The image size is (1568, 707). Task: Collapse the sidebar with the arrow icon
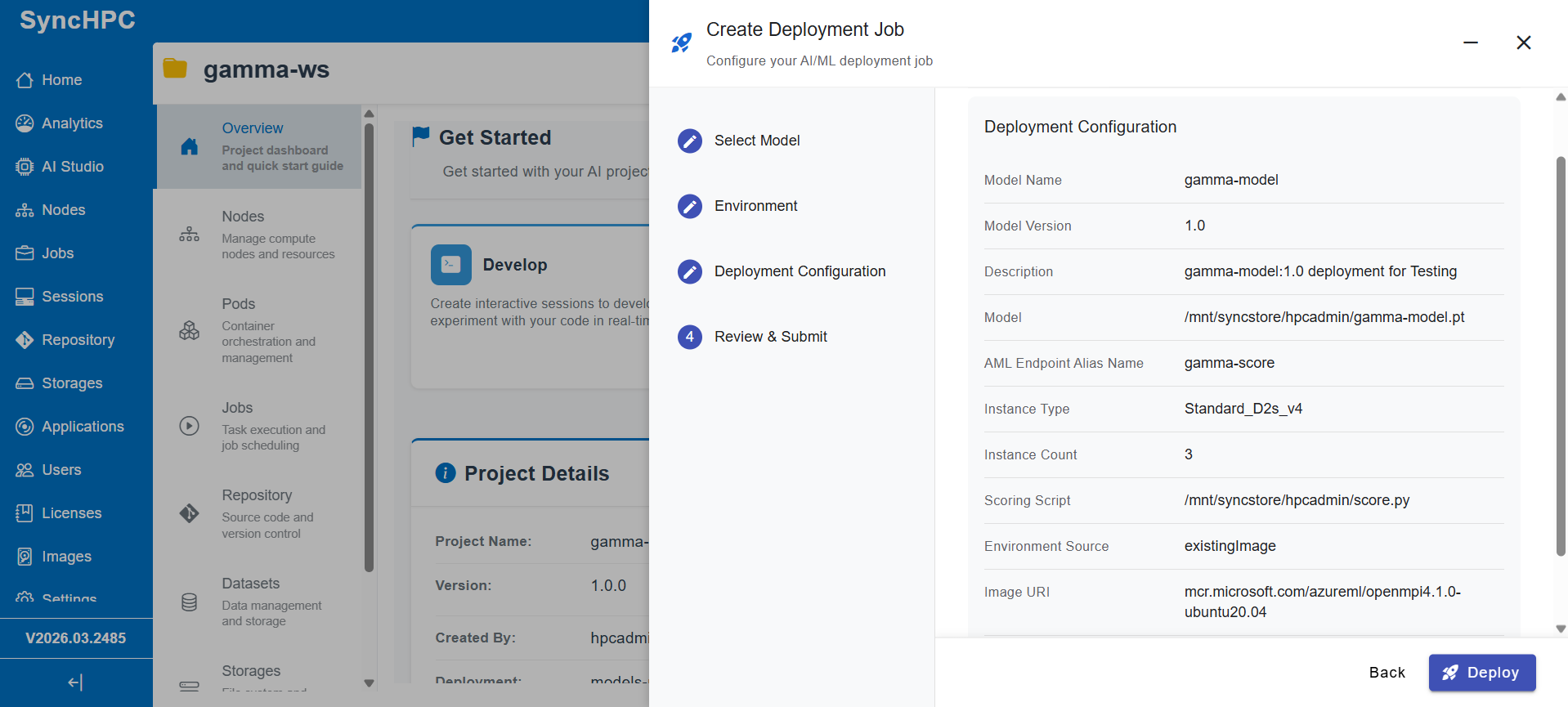(75, 682)
